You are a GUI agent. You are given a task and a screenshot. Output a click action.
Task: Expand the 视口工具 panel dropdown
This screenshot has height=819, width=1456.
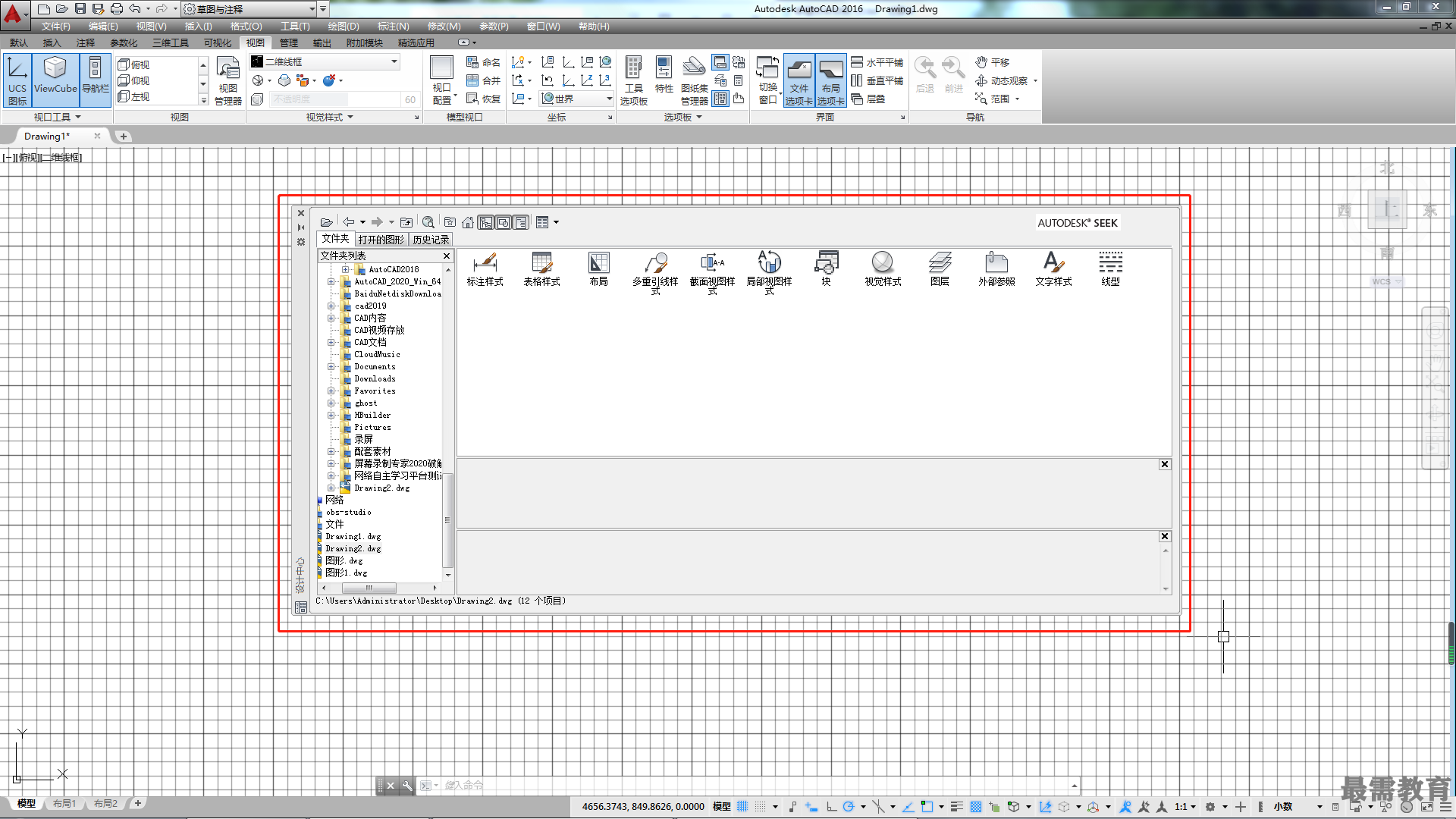[57, 117]
